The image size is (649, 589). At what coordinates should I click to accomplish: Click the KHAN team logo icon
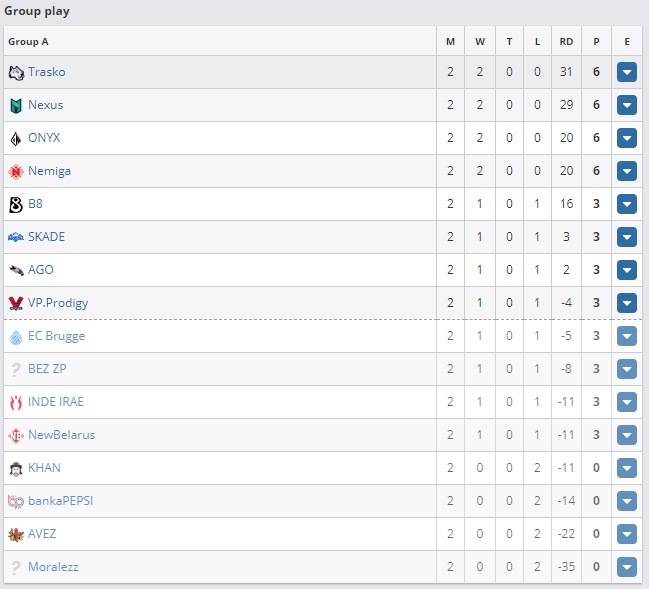(x=16, y=468)
